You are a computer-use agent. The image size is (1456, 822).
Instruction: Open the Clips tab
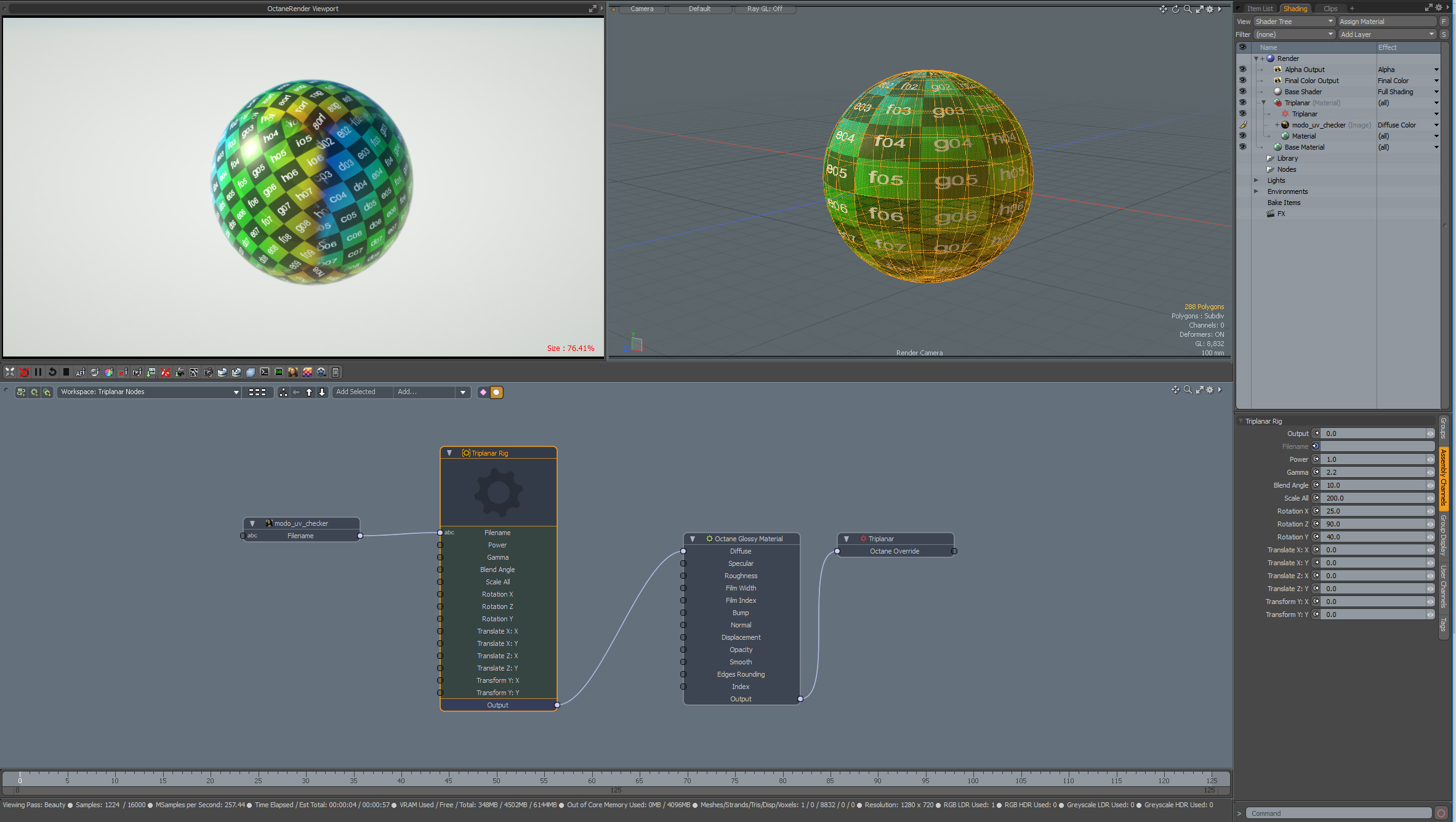1330,9
